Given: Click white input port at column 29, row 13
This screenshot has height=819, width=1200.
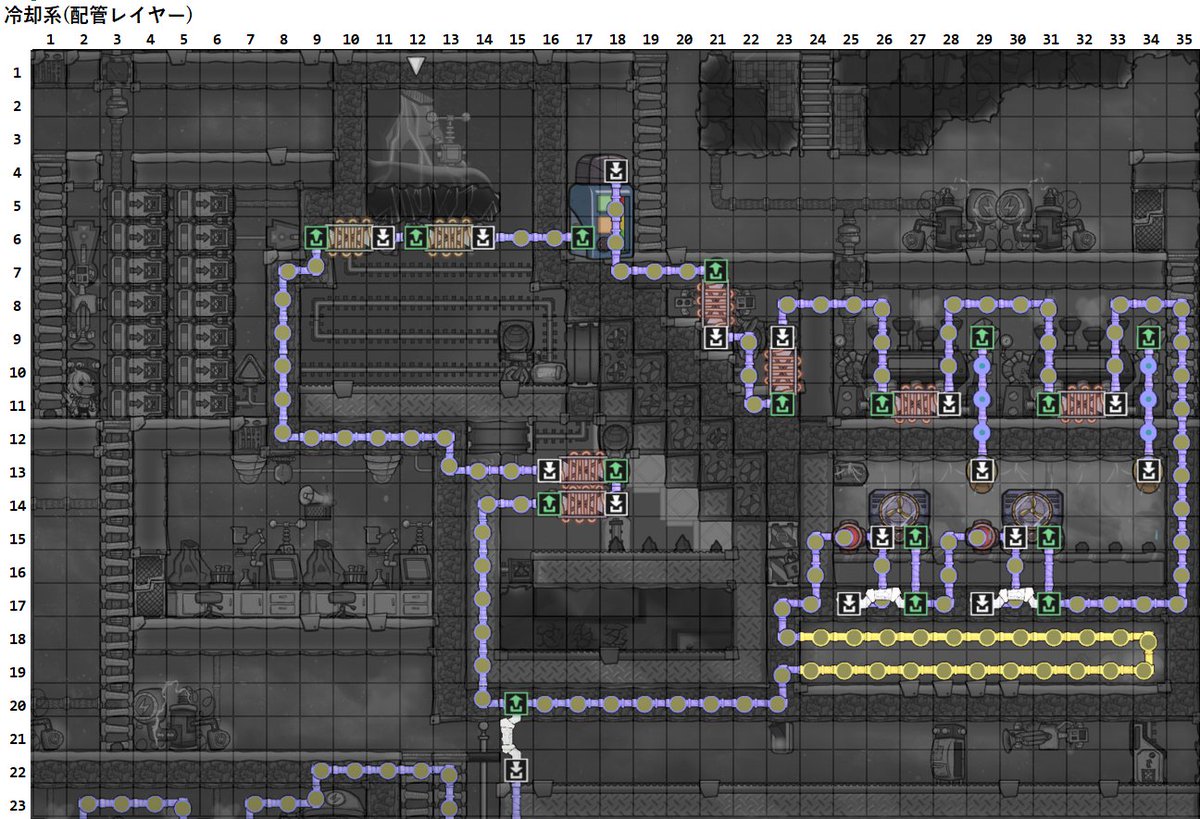Looking at the screenshot, I should (x=982, y=470).
